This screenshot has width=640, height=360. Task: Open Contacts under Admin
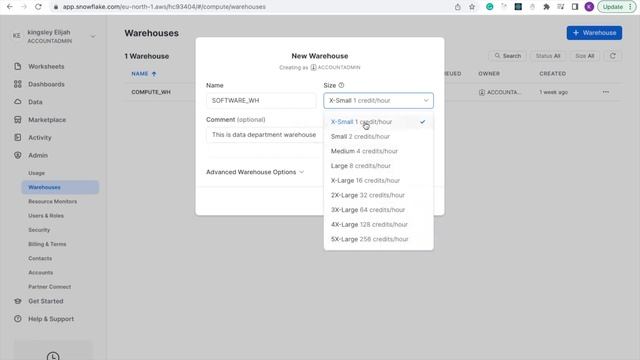coord(40,258)
